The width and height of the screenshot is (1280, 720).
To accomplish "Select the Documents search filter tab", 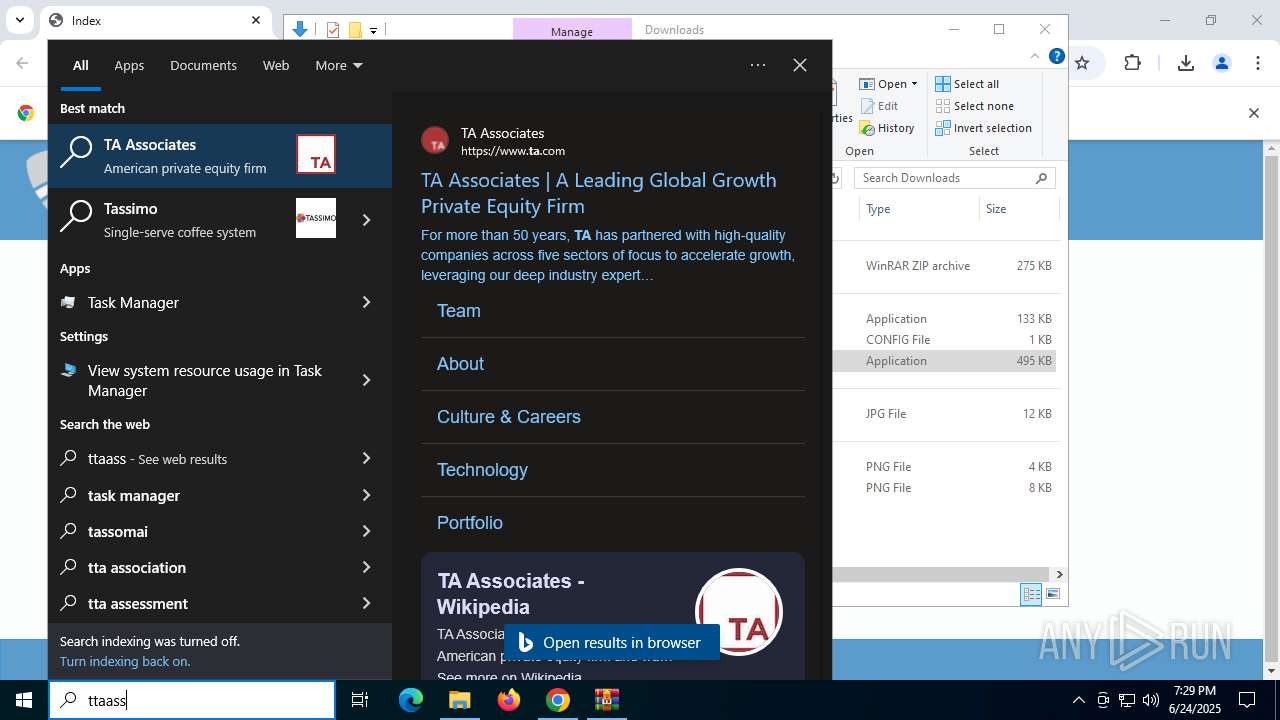I will click(203, 65).
